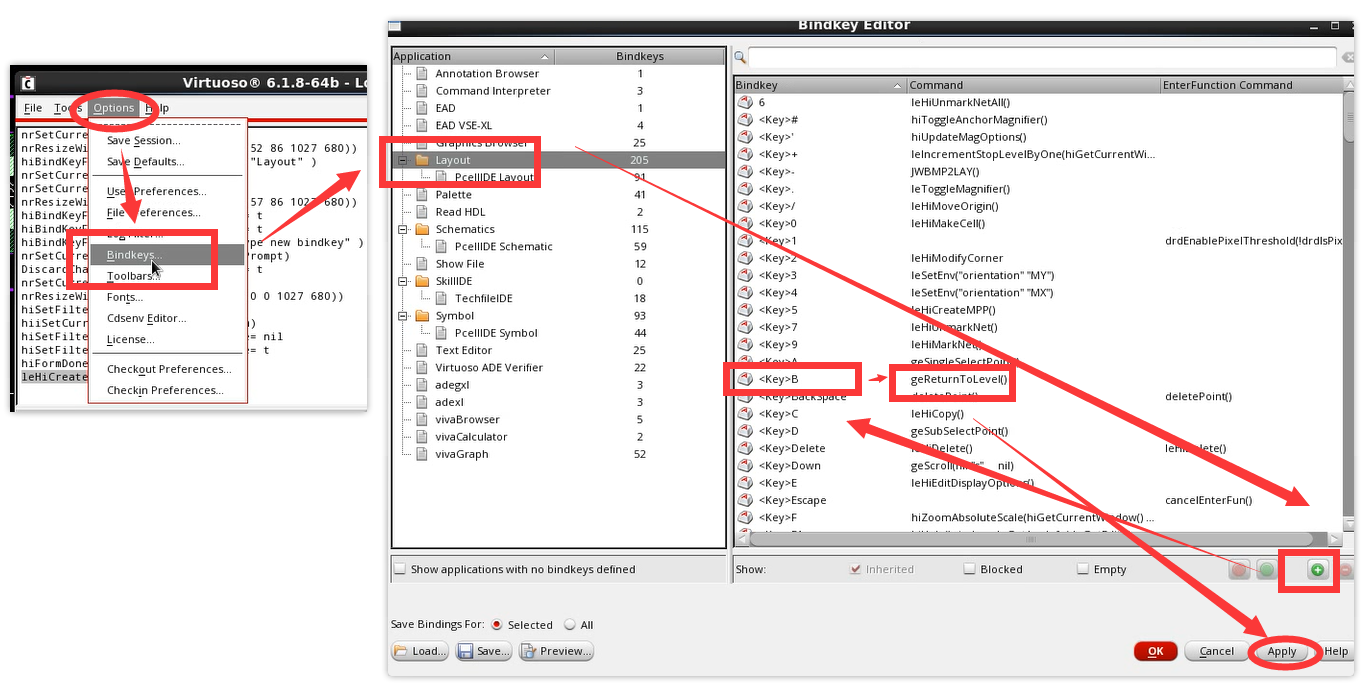Click the red OK button
The image size is (1366, 683).
pos(1156,651)
